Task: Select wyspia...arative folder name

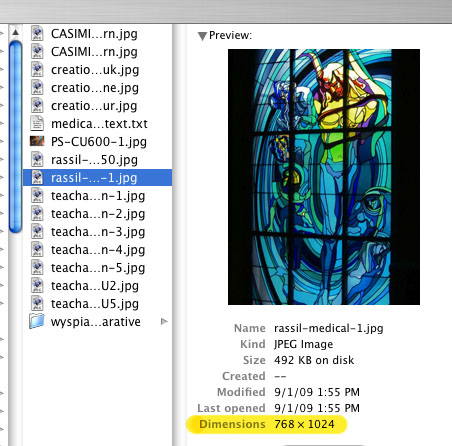Action: tap(96, 322)
